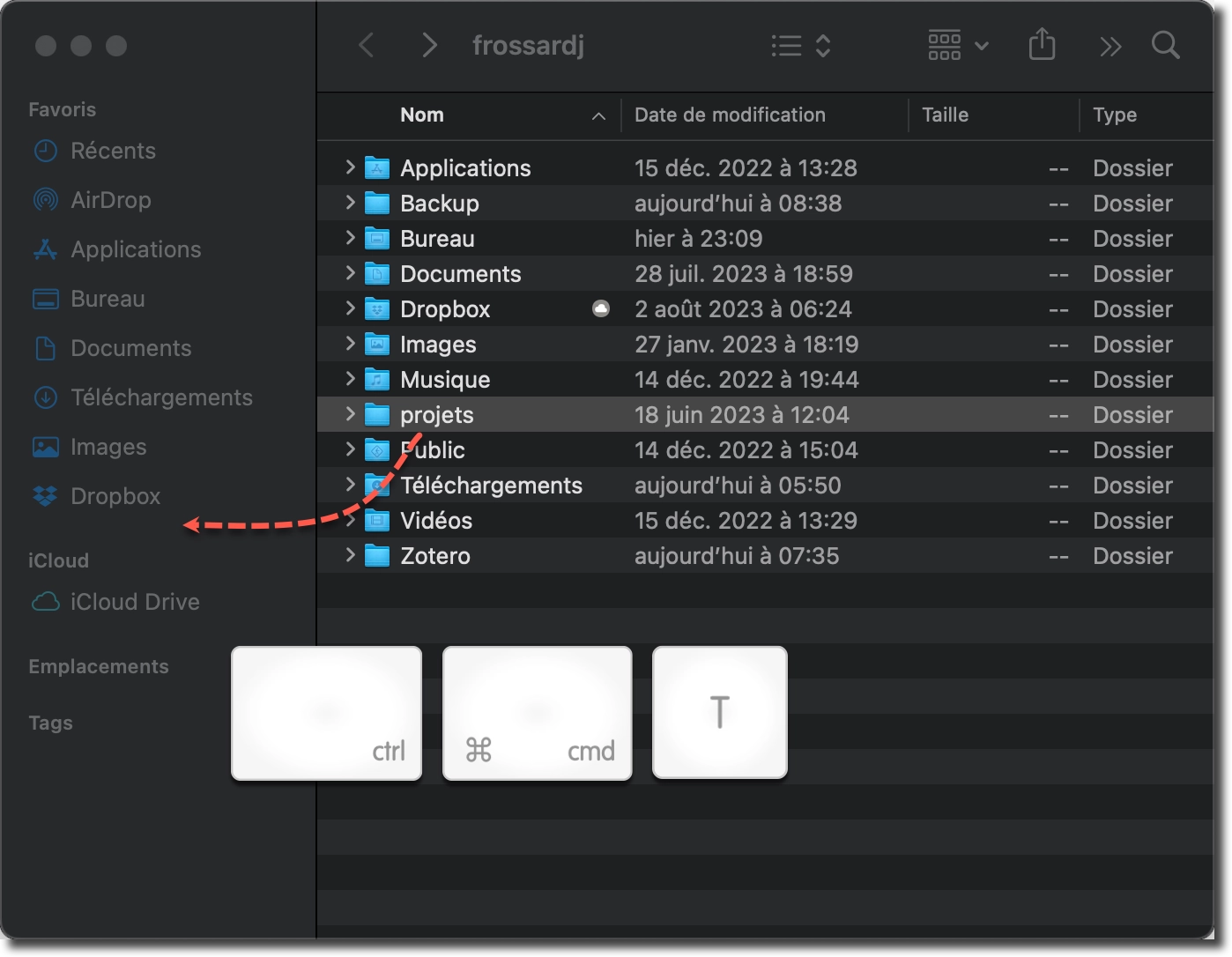Open the group-by grid dropdown
This screenshot has height=957, width=1232.
coord(958,45)
